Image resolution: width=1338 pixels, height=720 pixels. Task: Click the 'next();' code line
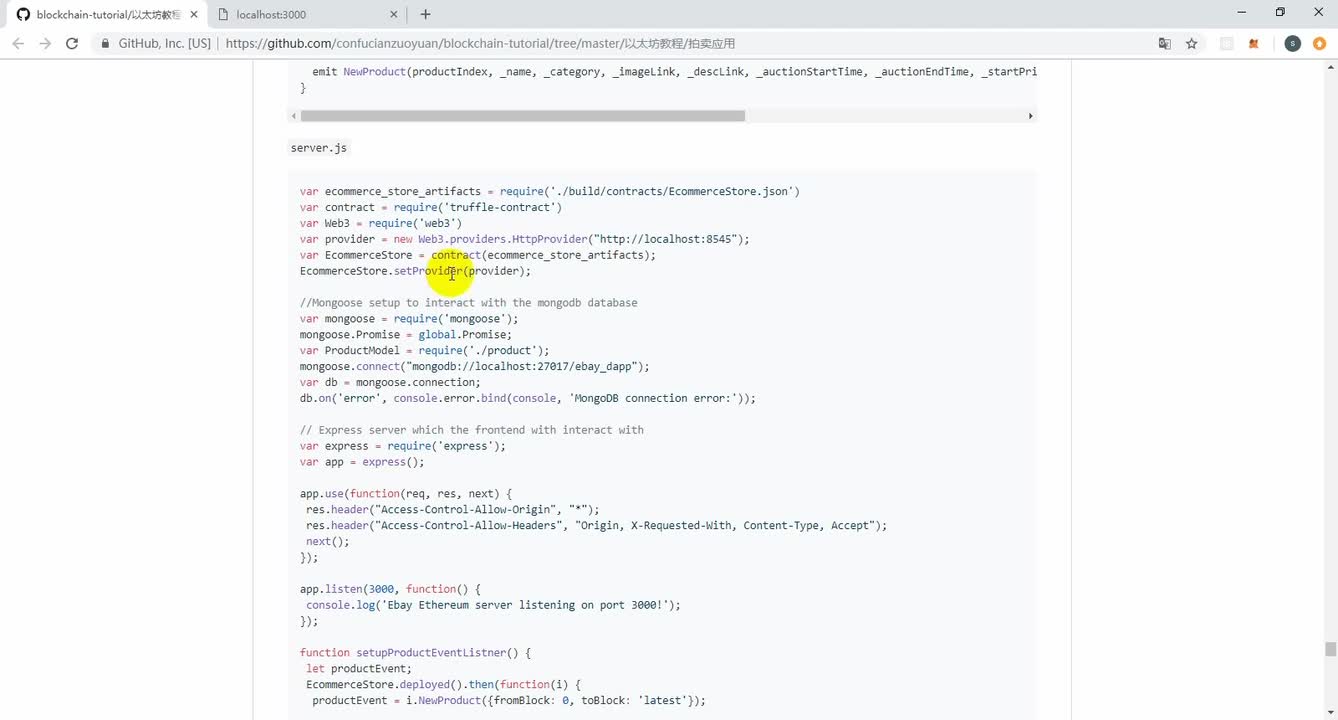328,542
